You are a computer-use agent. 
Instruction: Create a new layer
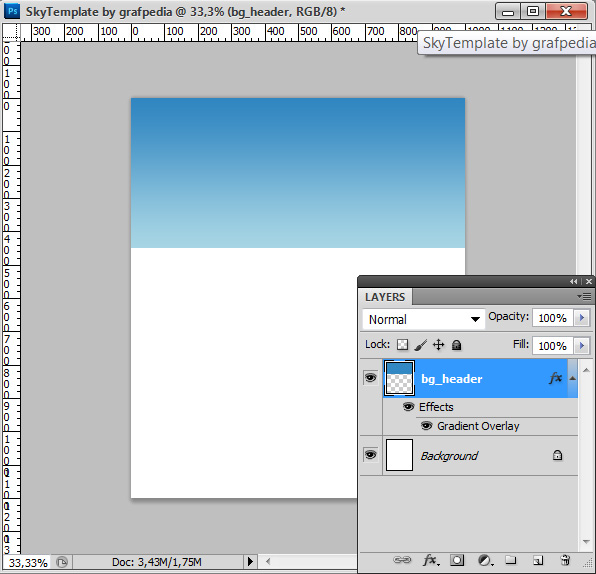[x=537, y=560]
